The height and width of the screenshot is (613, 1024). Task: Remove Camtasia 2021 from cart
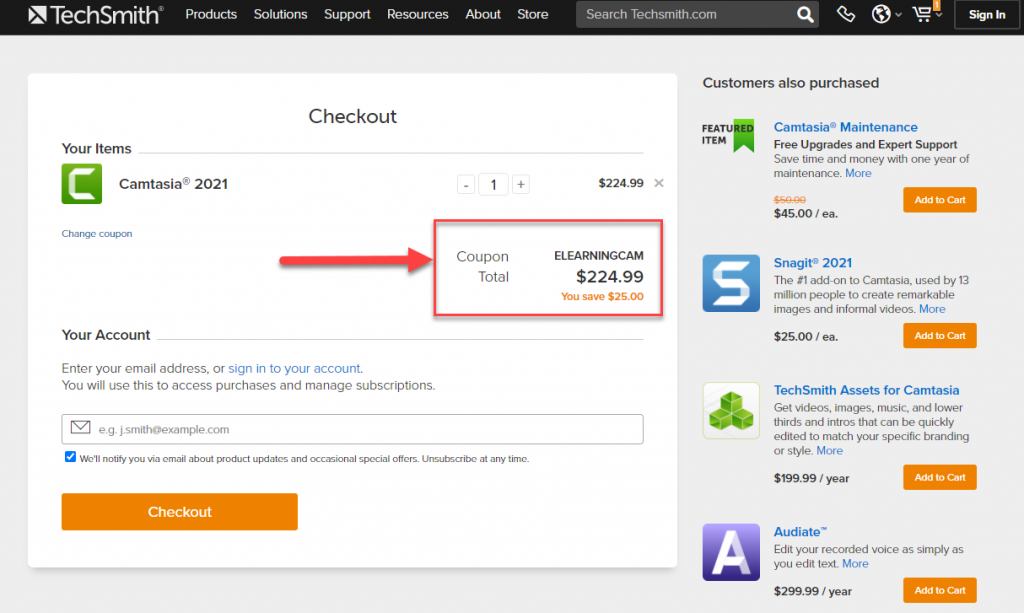pos(659,183)
